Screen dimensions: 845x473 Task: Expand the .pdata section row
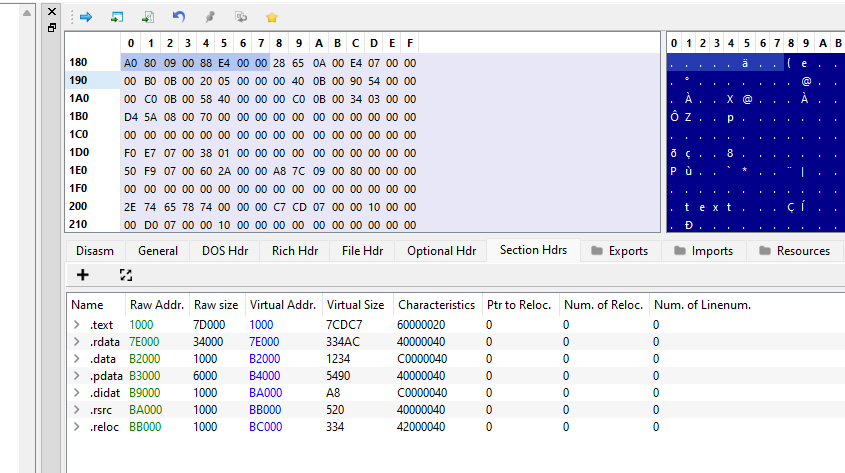(x=77, y=375)
